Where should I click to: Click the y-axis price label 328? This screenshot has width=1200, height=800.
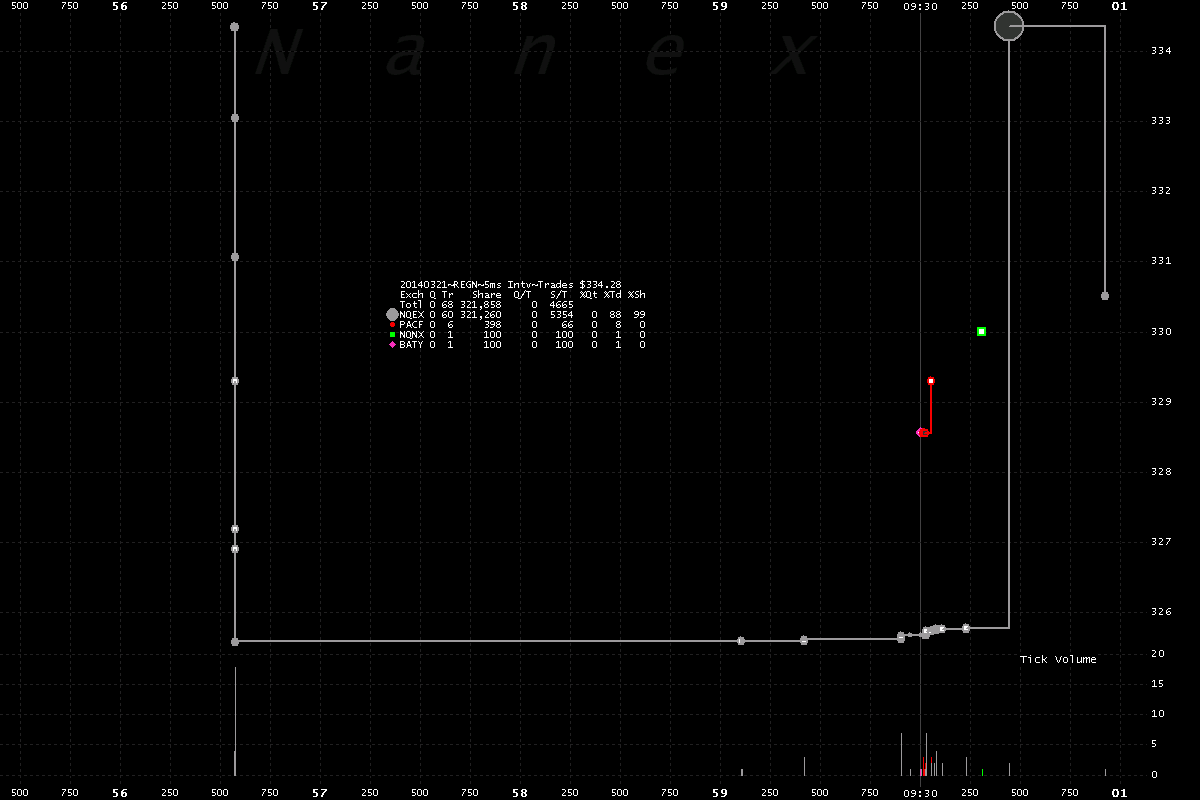pos(1160,472)
